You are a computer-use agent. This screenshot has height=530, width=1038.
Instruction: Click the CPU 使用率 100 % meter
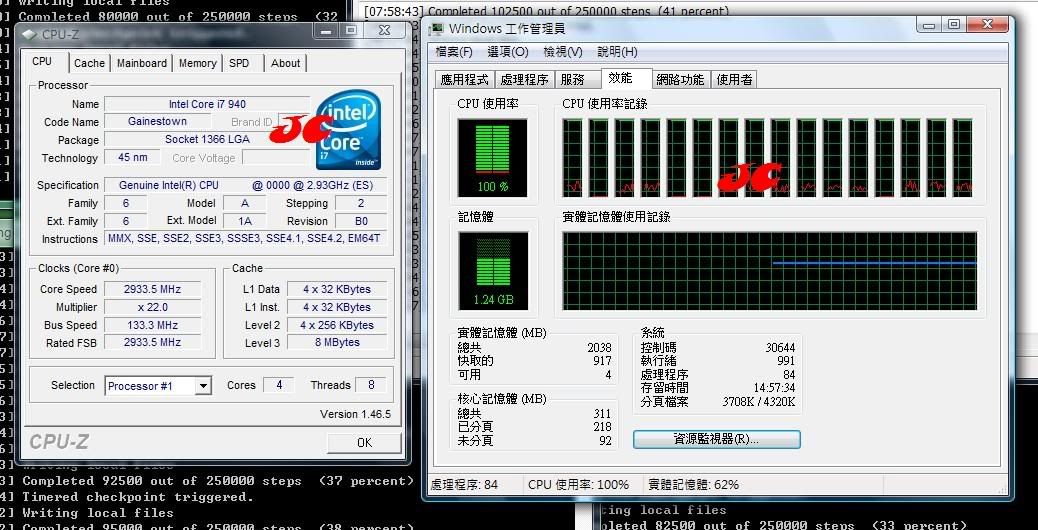tap(493, 157)
